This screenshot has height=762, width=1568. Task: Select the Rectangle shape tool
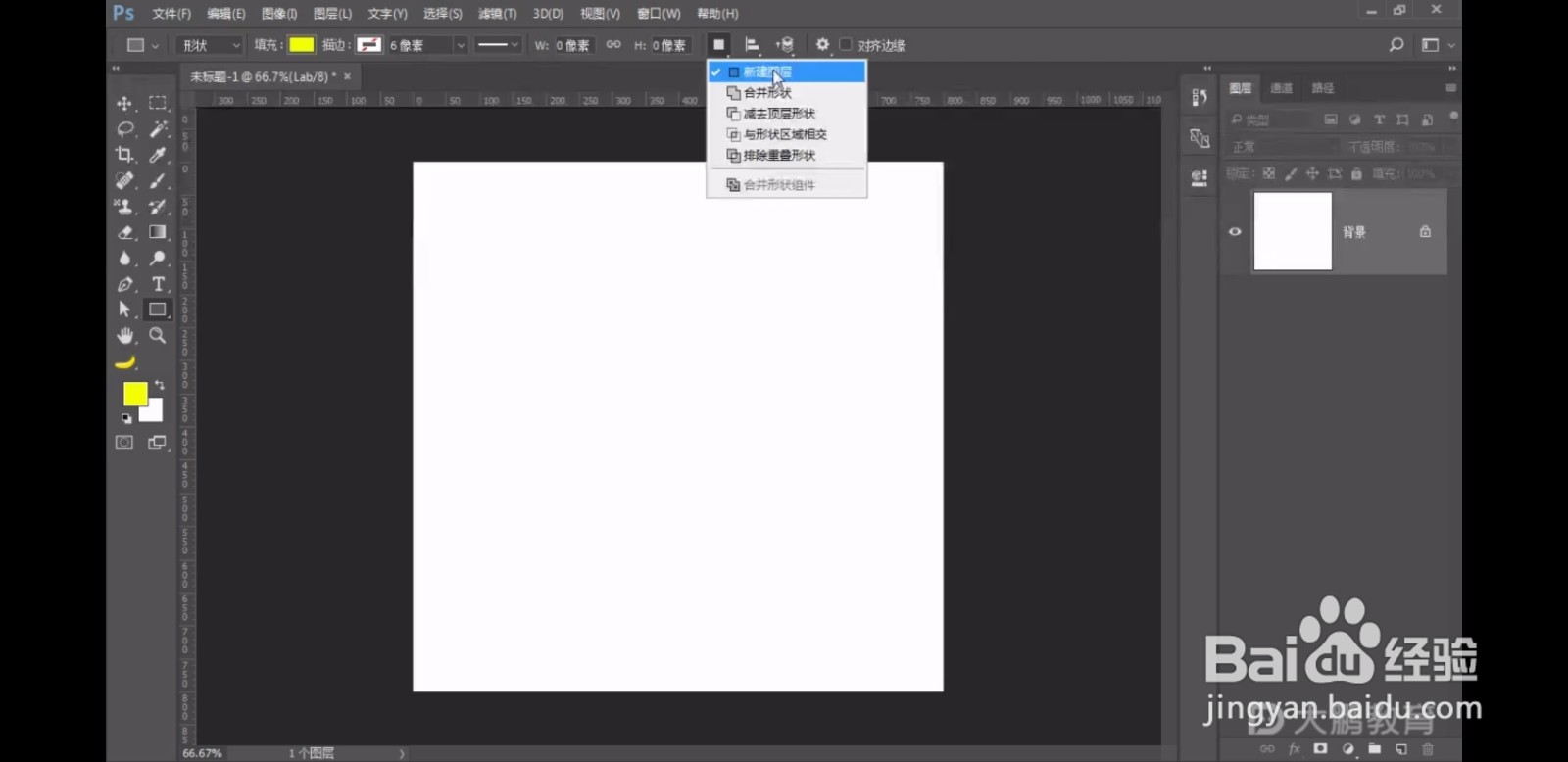pyautogui.click(x=157, y=310)
